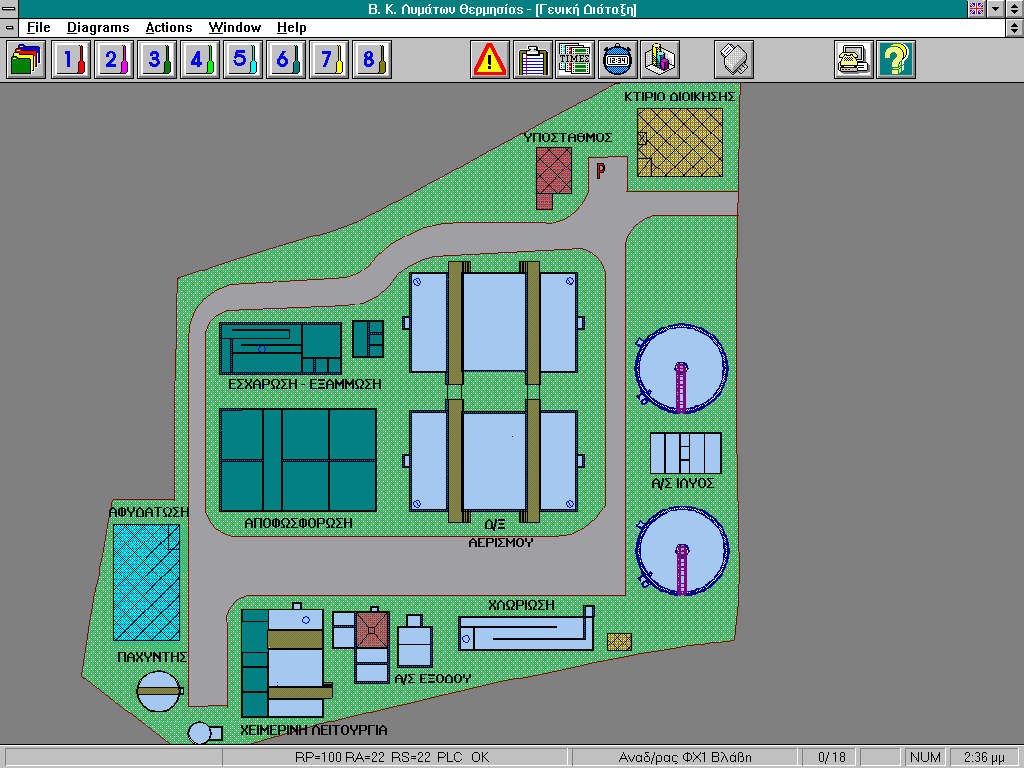Image resolution: width=1024 pixels, height=768 pixels.
Task: Open diagram number 8 from toolbar
Action: point(370,60)
